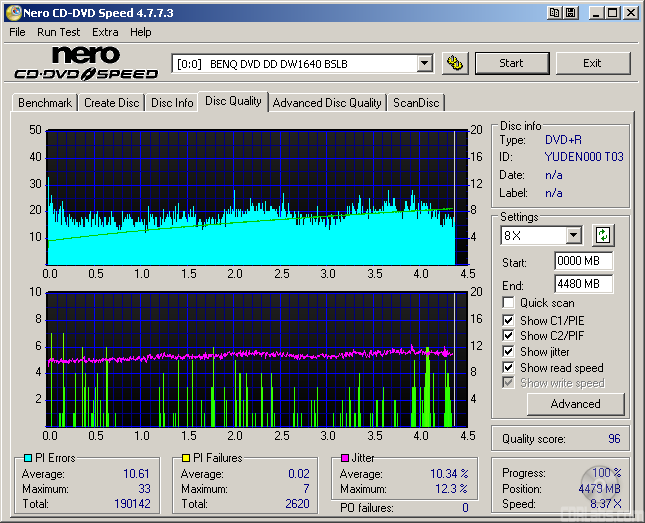Open the options icon beside drive selector
This screenshot has width=645, height=523.
455,63
